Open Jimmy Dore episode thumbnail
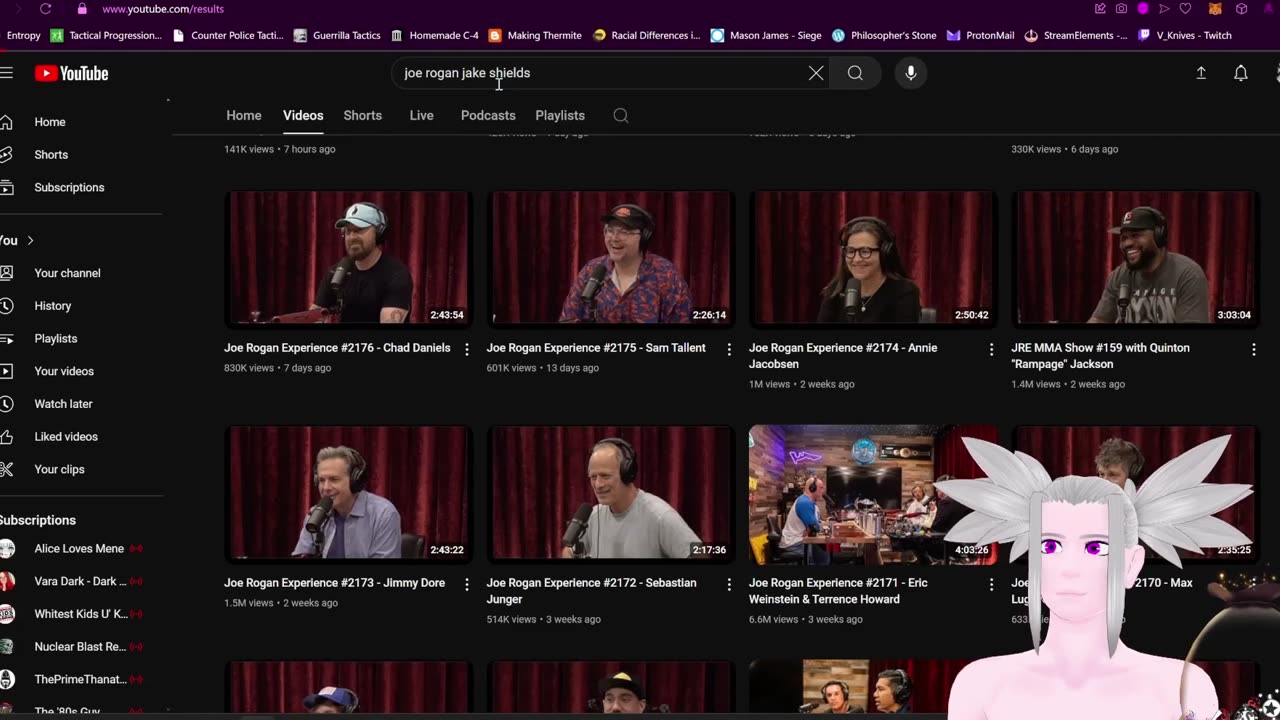Screen dimensions: 1280x720 click(348, 493)
